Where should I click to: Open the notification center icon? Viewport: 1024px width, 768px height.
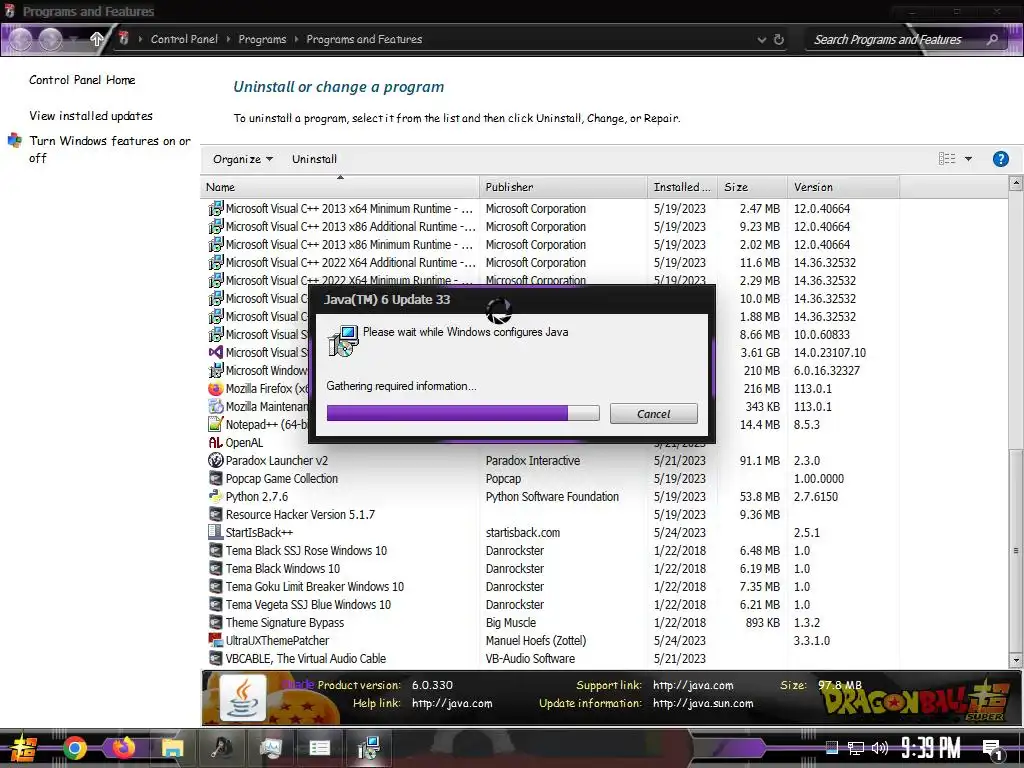[992, 749]
